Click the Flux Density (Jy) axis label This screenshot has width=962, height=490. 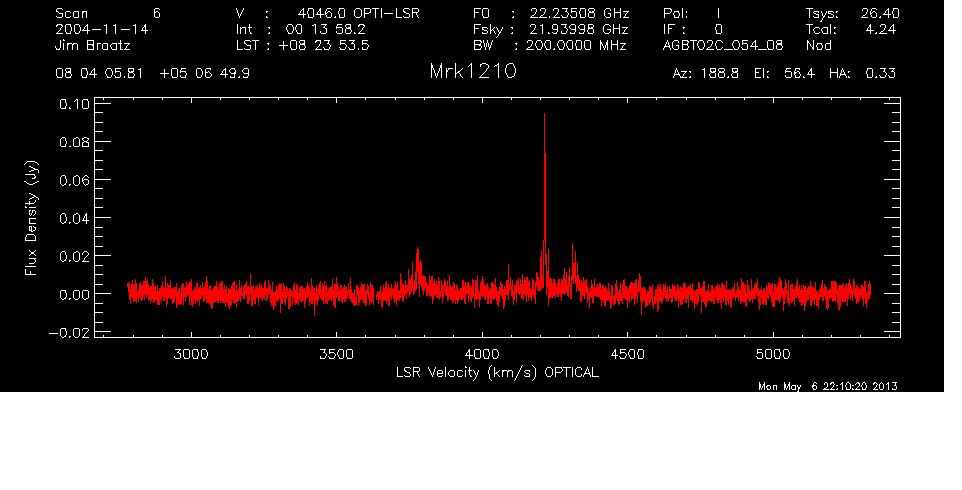[x=31, y=218]
